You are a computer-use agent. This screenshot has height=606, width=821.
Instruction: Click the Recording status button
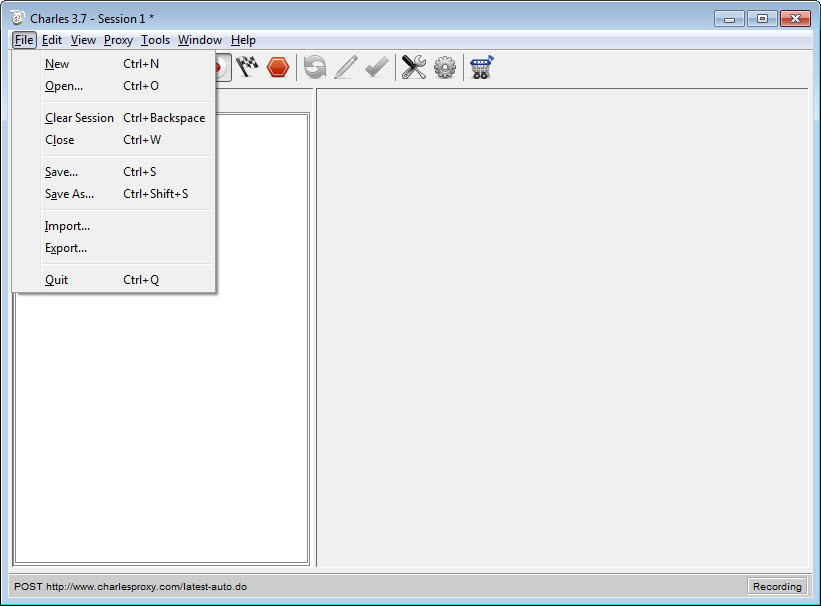(x=777, y=586)
